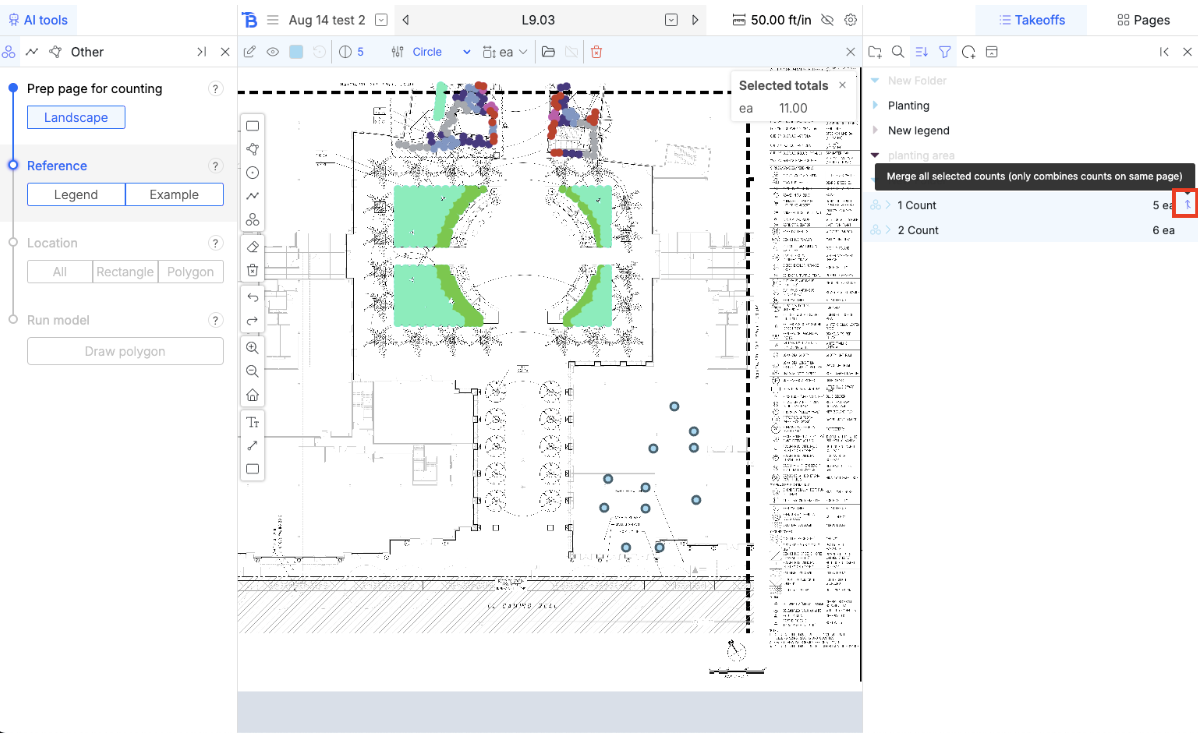1198x736 pixels.
Task: Open the hamburger menu
Action: (x=273, y=20)
